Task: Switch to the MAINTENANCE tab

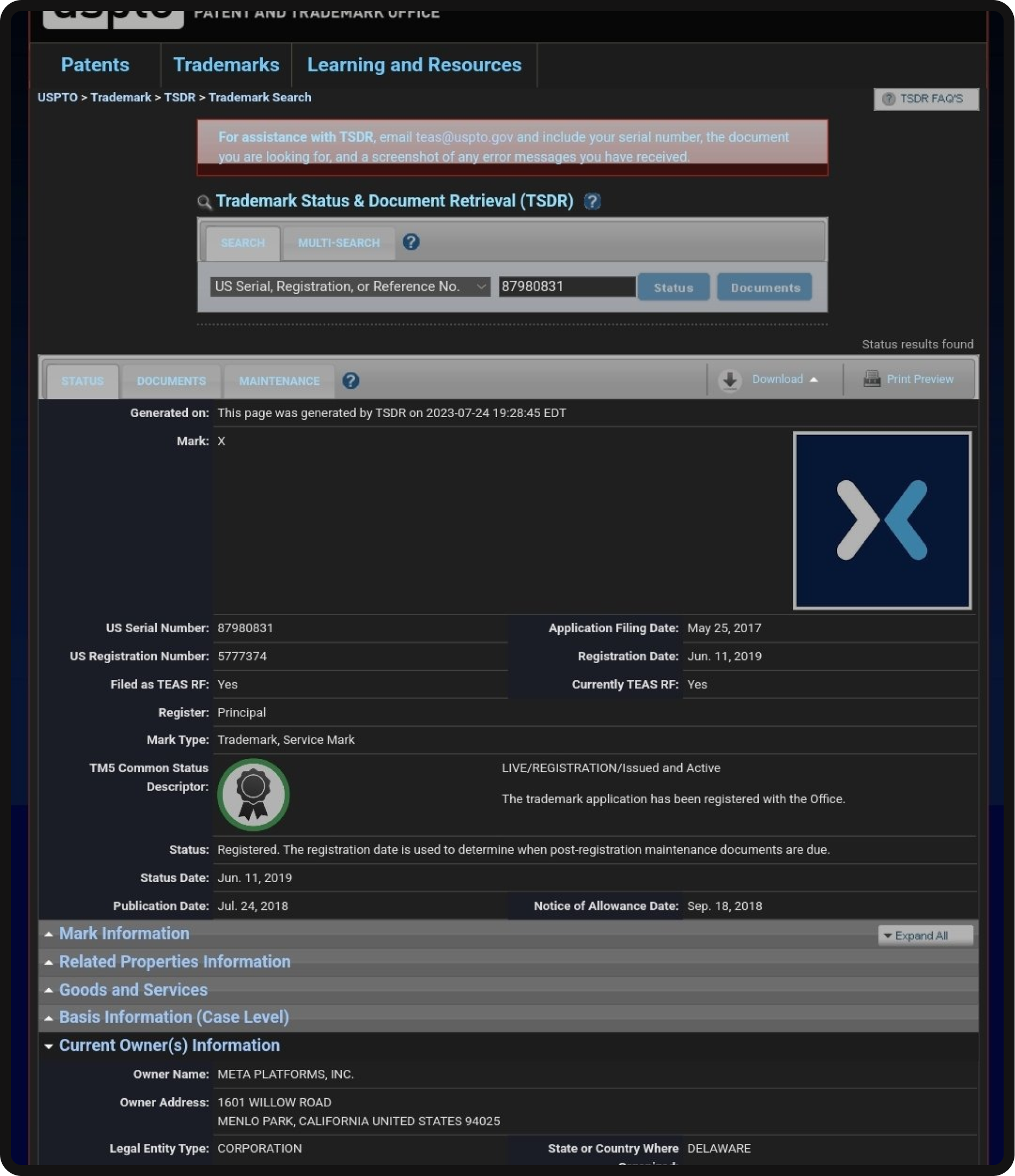Action: 279,381
